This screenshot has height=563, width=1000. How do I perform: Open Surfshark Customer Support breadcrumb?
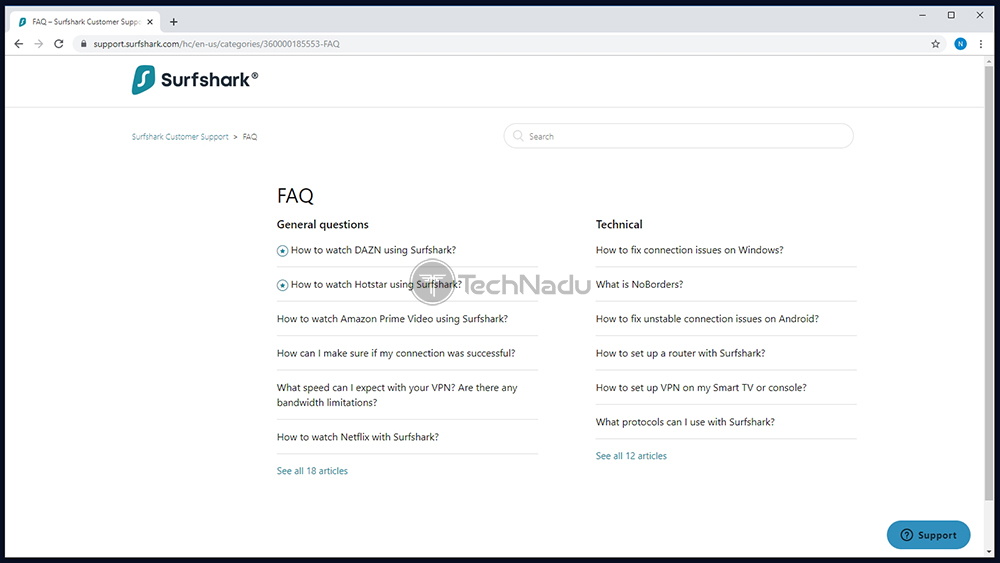pyautogui.click(x=180, y=136)
